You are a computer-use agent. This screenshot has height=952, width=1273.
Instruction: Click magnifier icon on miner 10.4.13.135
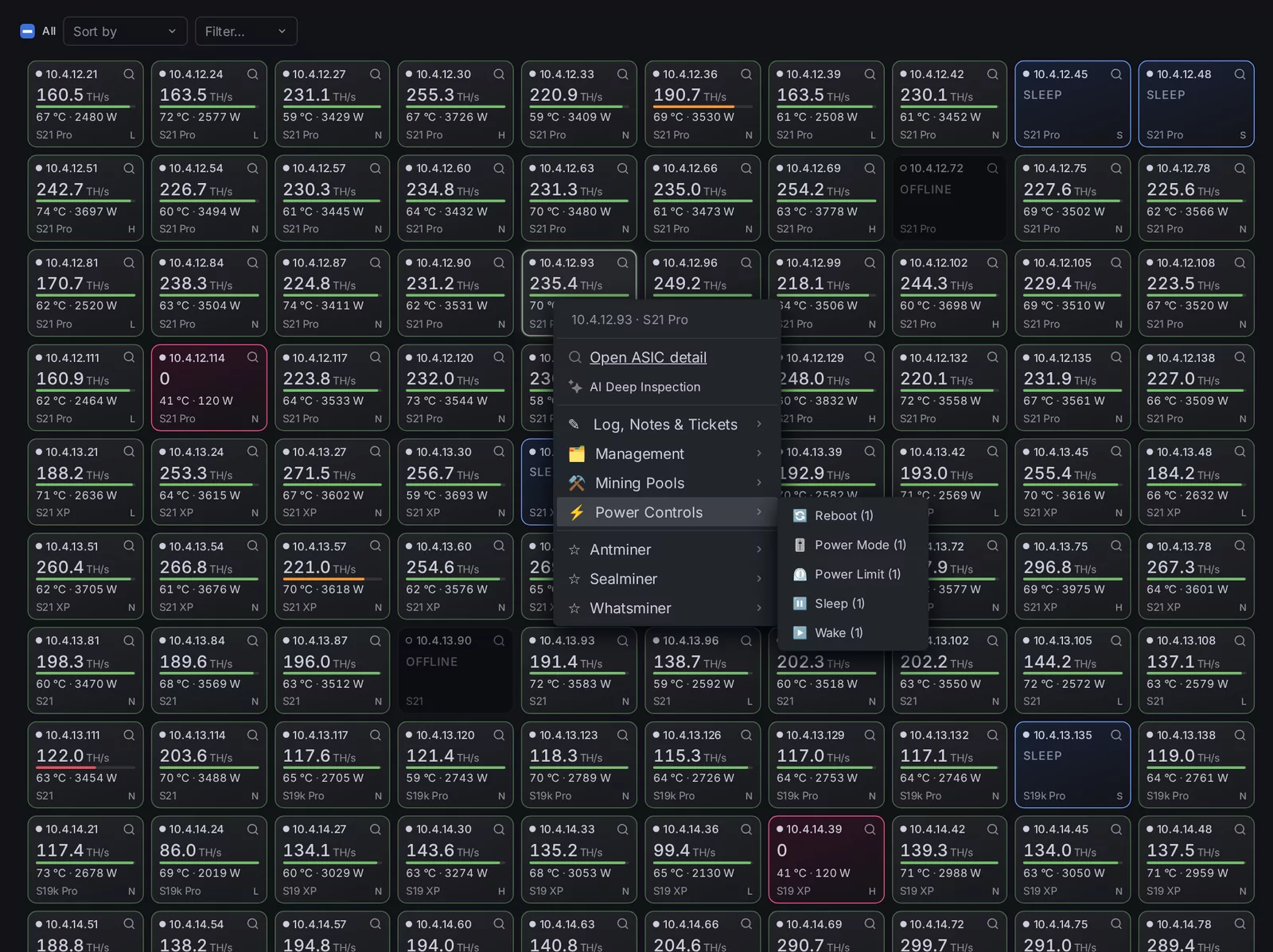(x=1116, y=735)
